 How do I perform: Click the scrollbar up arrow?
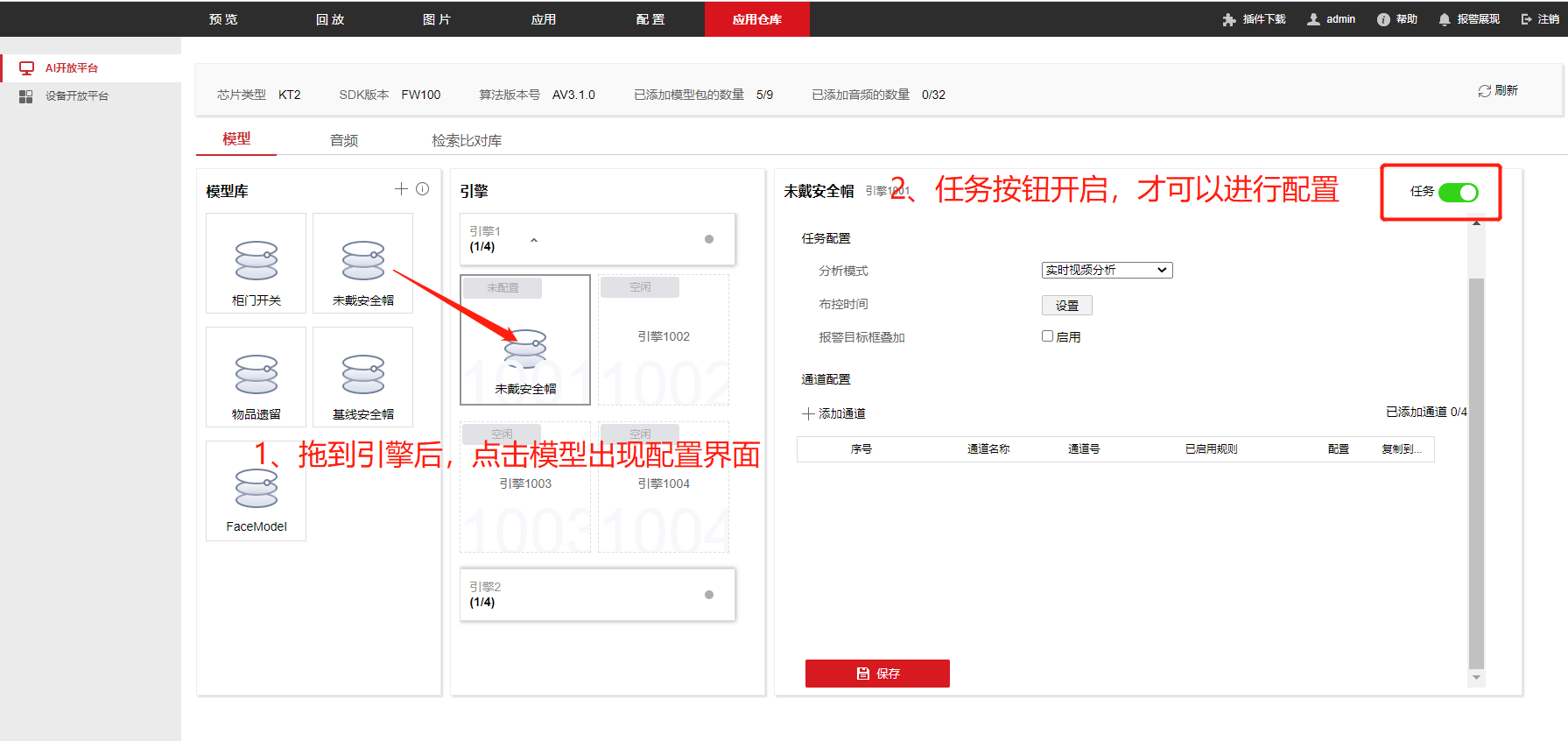pyautogui.click(x=1476, y=224)
